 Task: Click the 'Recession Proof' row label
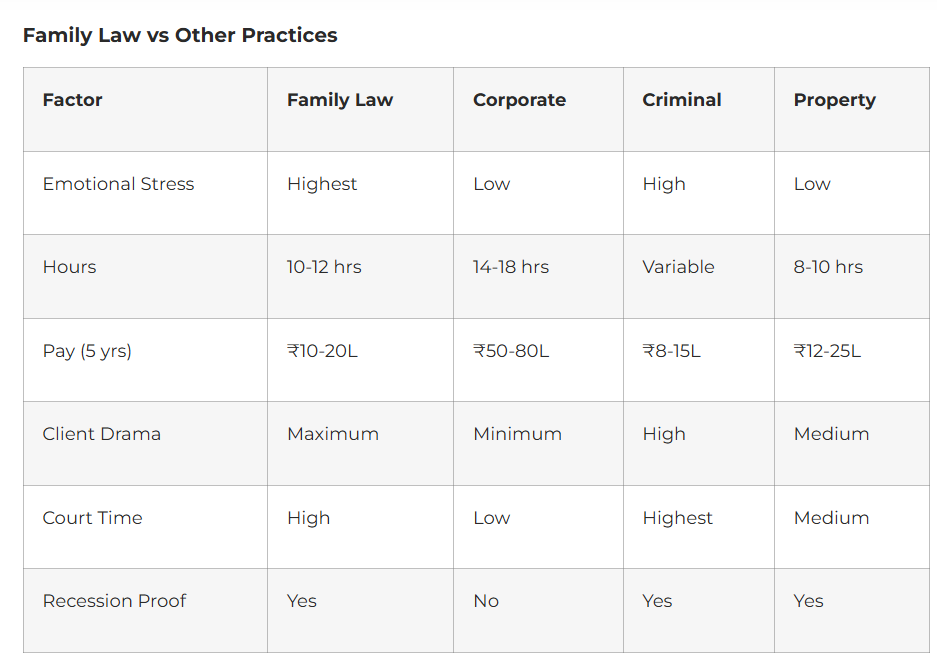114,601
